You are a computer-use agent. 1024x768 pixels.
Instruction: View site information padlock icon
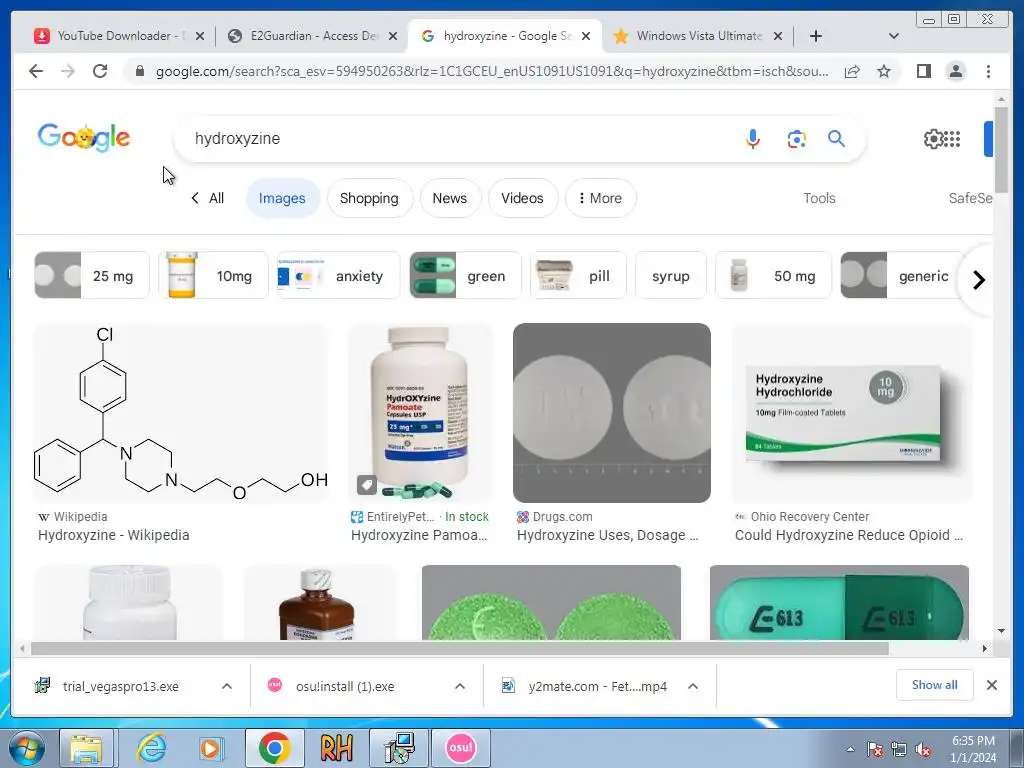click(x=139, y=71)
